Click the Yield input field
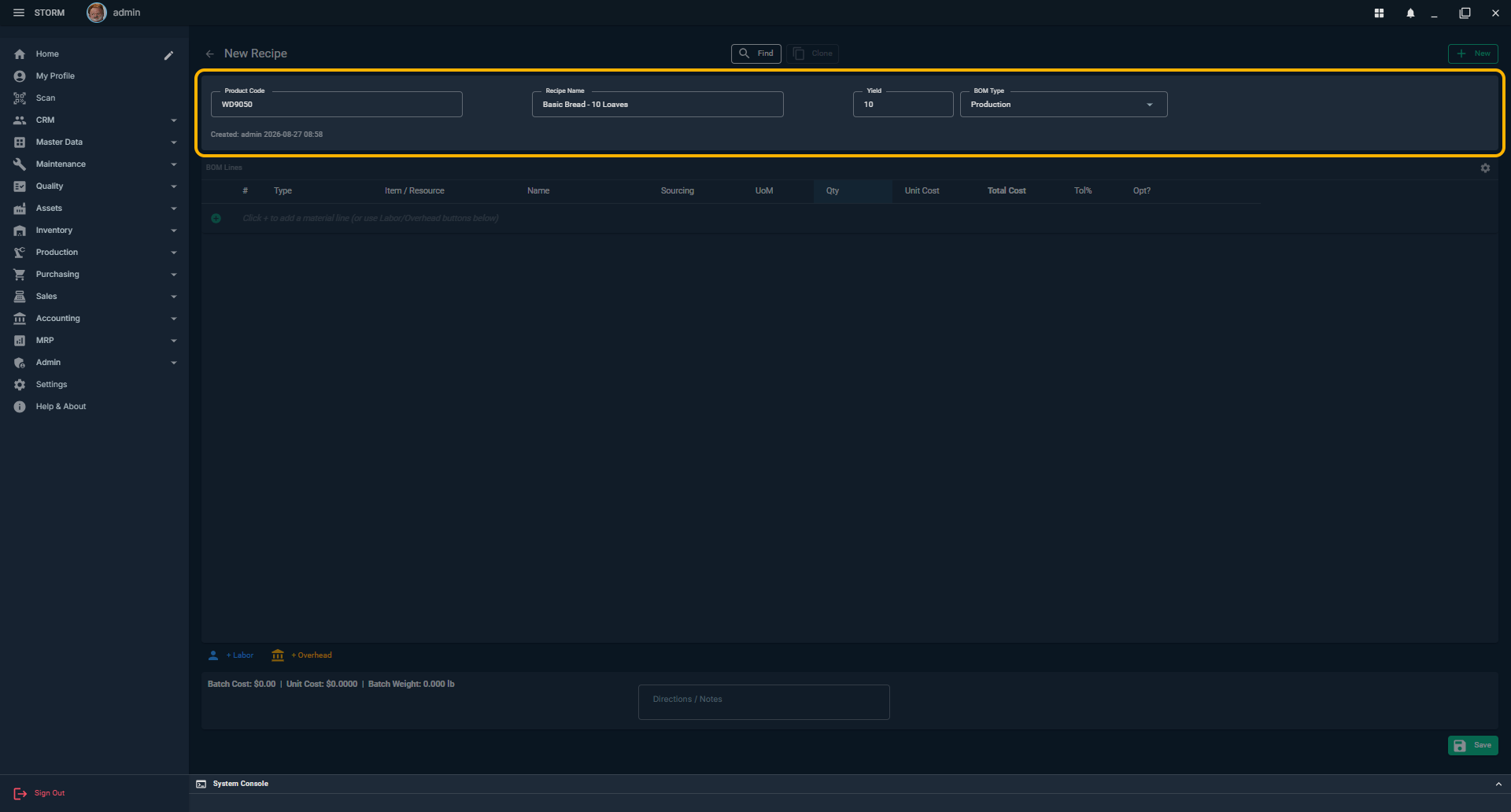Image resolution: width=1511 pixels, height=812 pixels. pyautogui.click(x=903, y=105)
